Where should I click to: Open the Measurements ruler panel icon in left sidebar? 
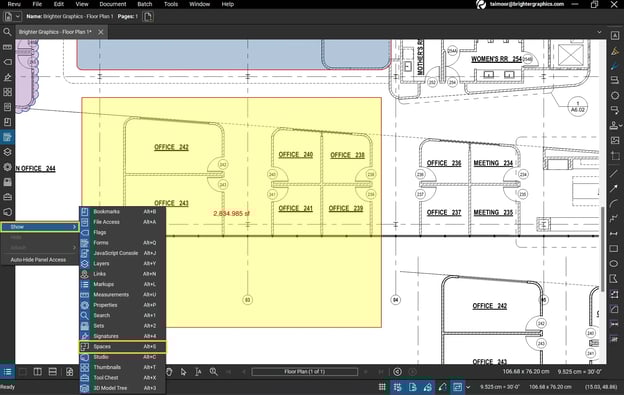click(x=7, y=47)
